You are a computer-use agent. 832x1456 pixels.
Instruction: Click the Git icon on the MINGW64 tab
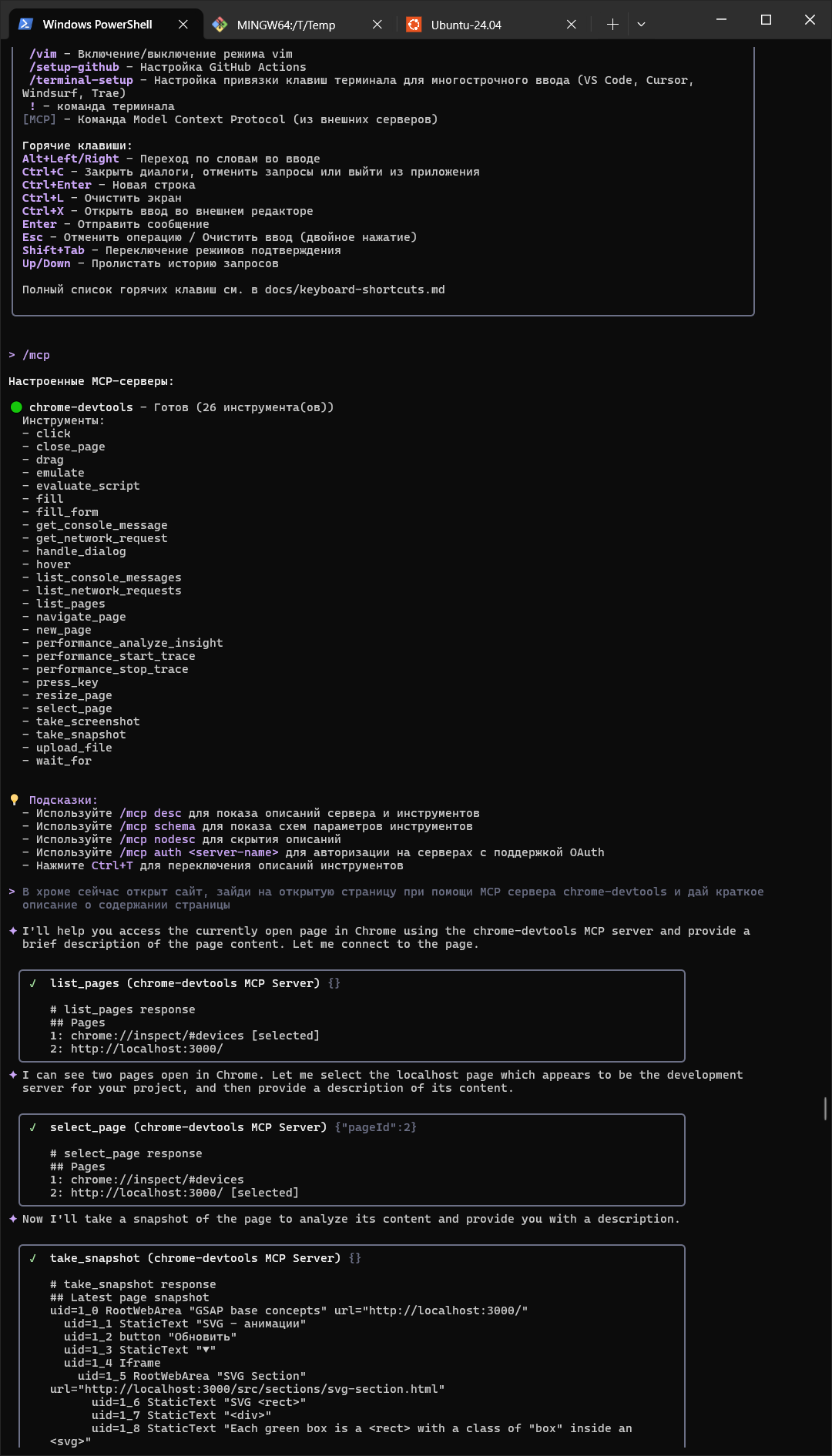[x=220, y=25]
